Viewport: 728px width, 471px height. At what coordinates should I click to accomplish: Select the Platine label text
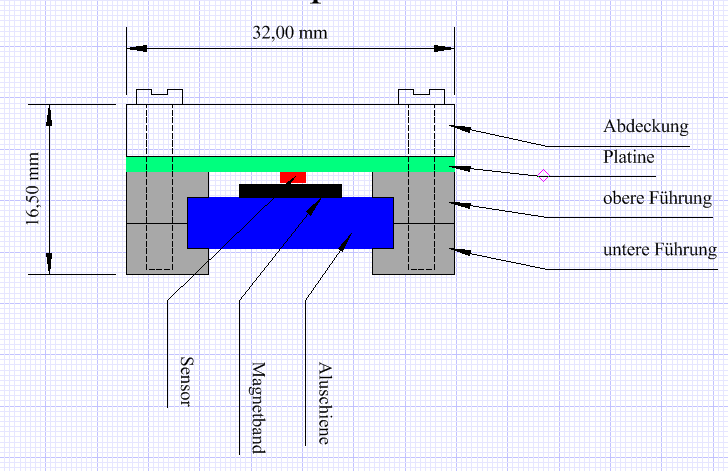[628, 156]
